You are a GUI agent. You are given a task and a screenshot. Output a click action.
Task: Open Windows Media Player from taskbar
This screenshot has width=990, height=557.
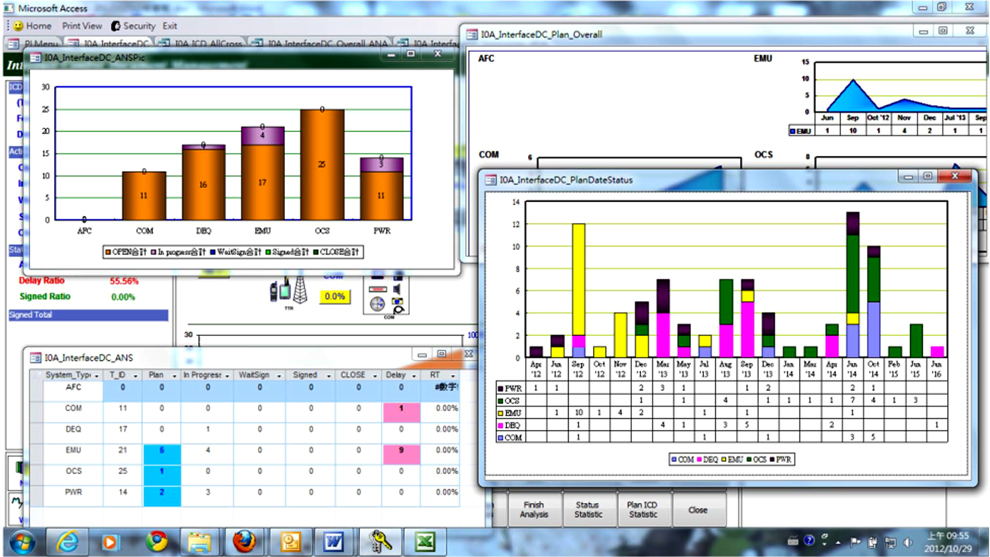110,542
